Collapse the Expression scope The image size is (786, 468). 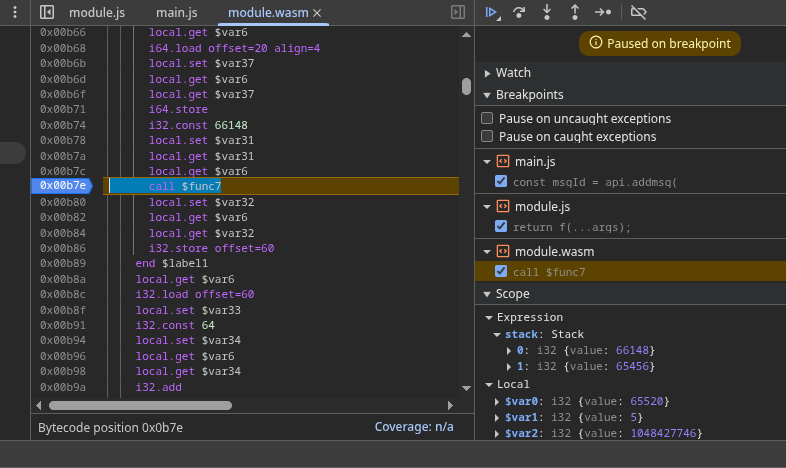pos(489,318)
